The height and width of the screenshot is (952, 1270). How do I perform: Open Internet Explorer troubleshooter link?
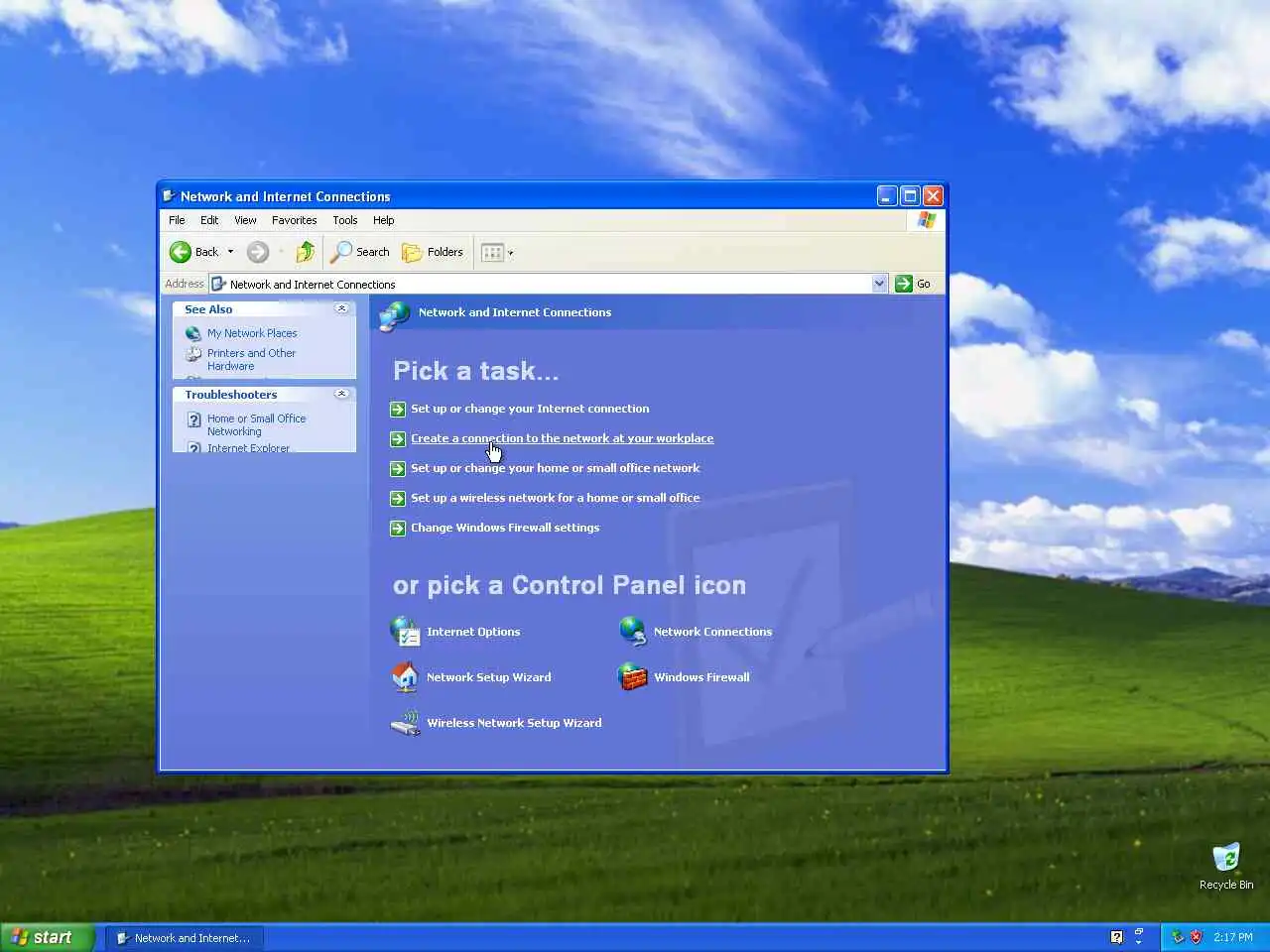[x=248, y=447]
